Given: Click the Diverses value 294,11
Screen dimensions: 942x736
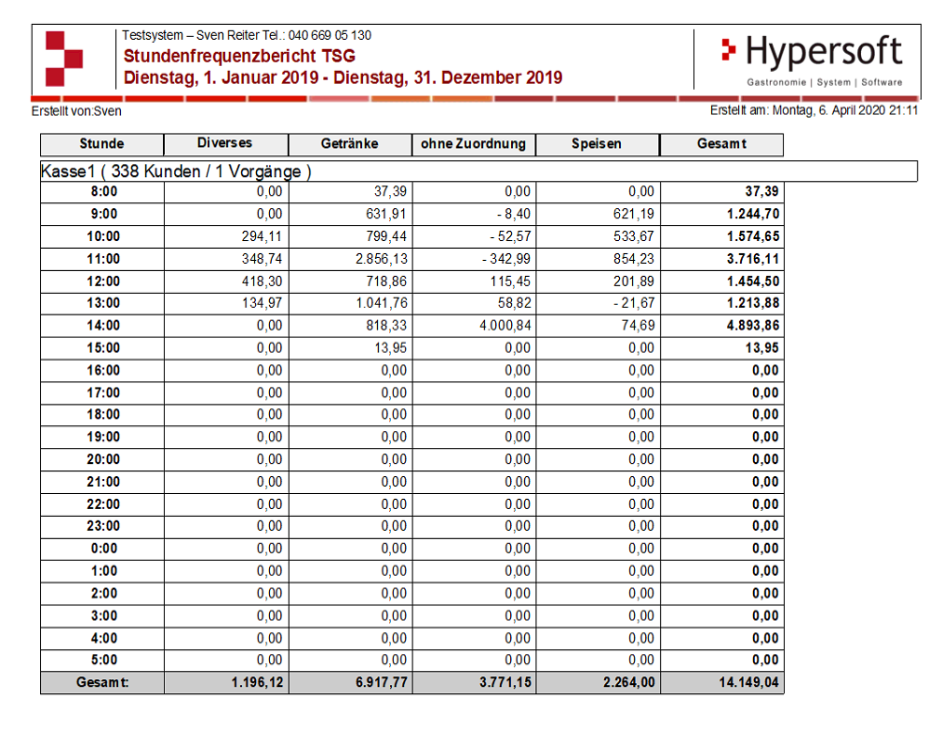Looking at the screenshot, I should pos(262,236).
